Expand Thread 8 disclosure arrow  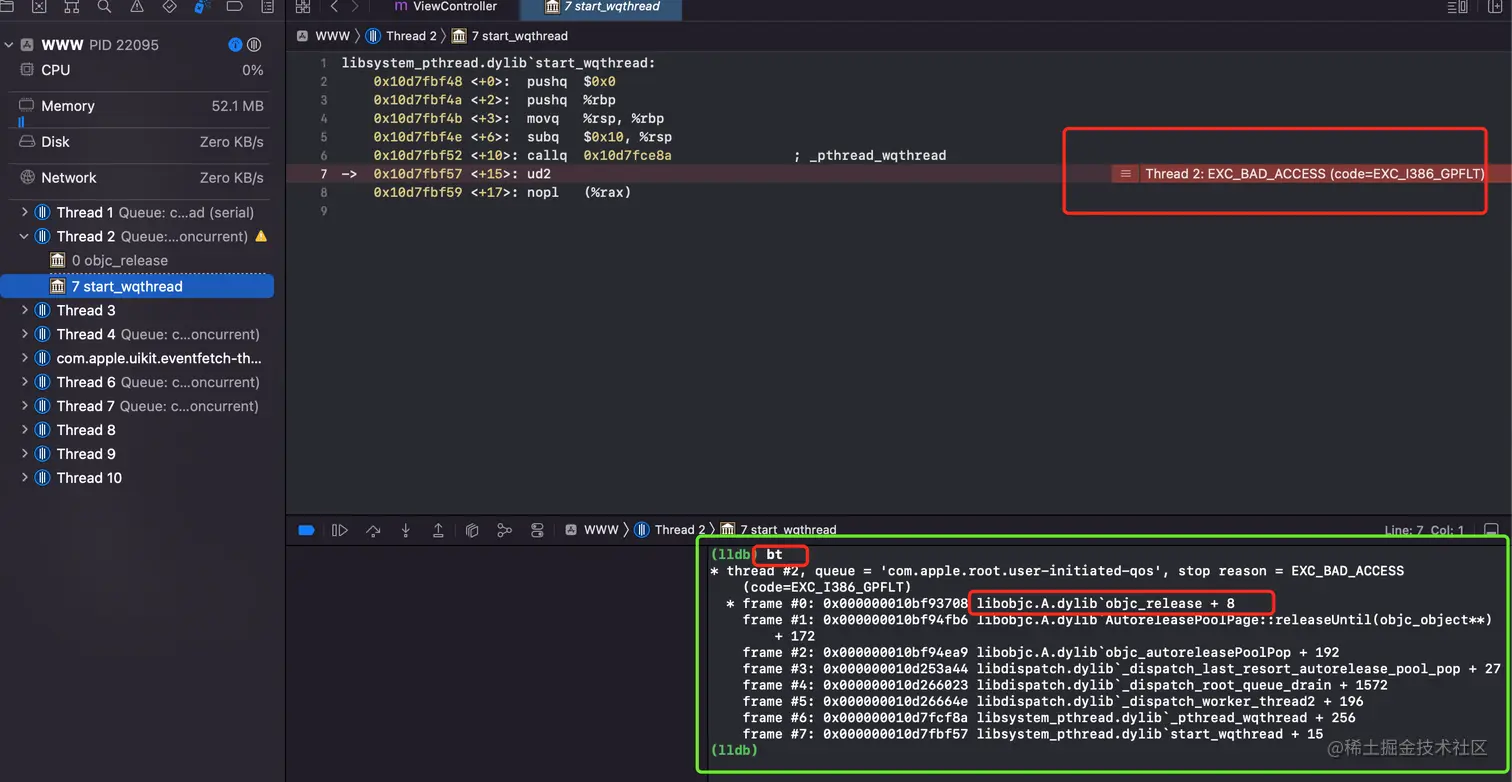click(x=24, y=430)
